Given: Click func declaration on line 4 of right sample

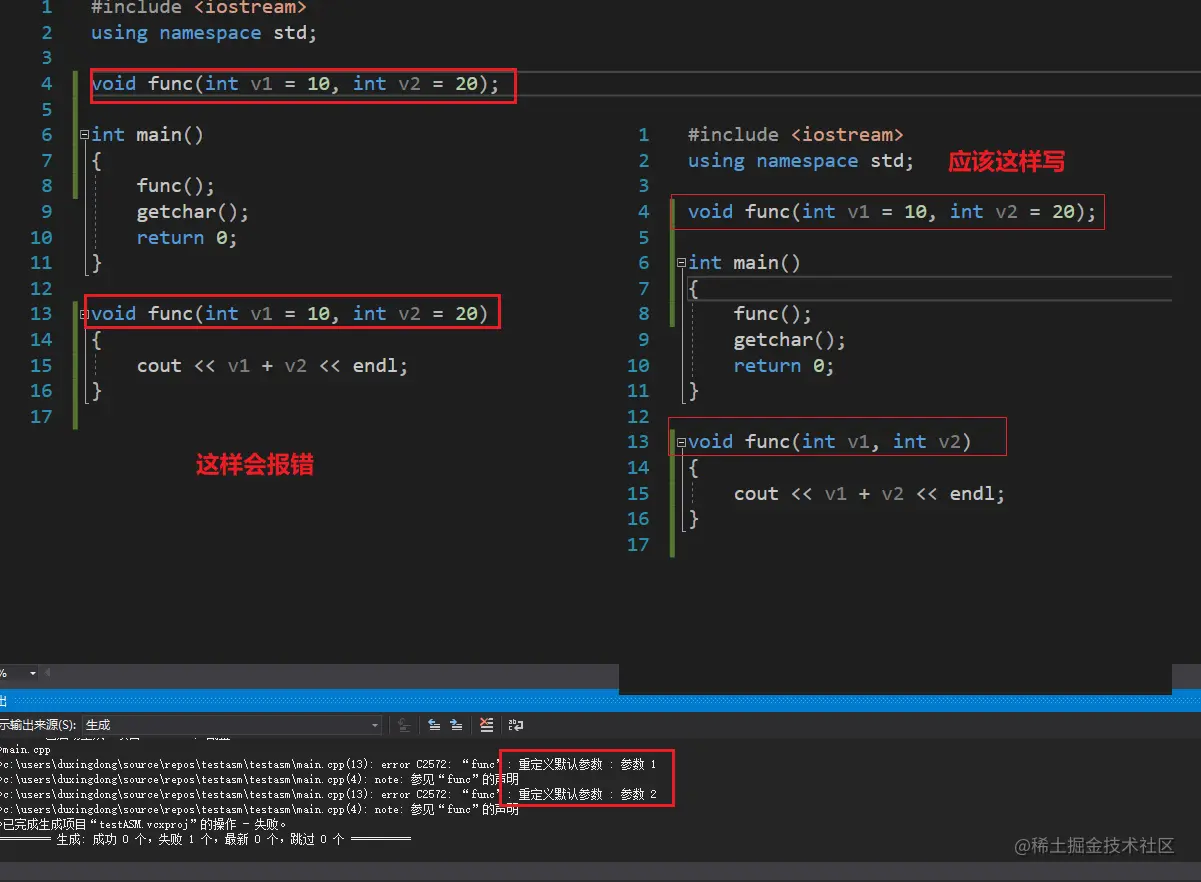Looking at the screenshot, I should (892, 212).
